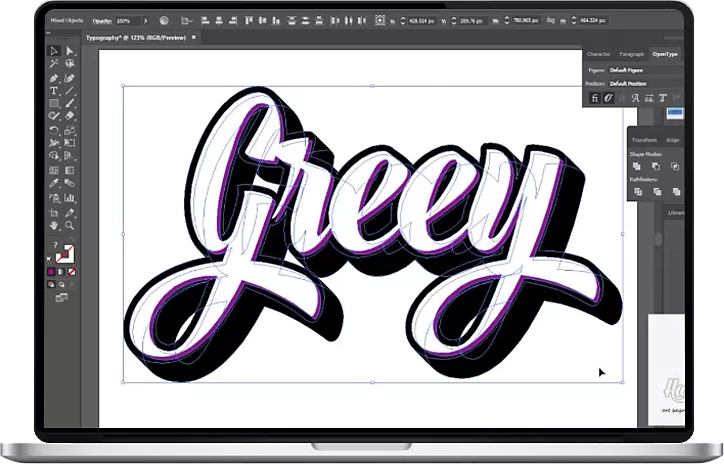This screenshot has height=464, width=724.
Task: Click the purple Color fill button
Action: pyautogui.click(x=51, y=272)
